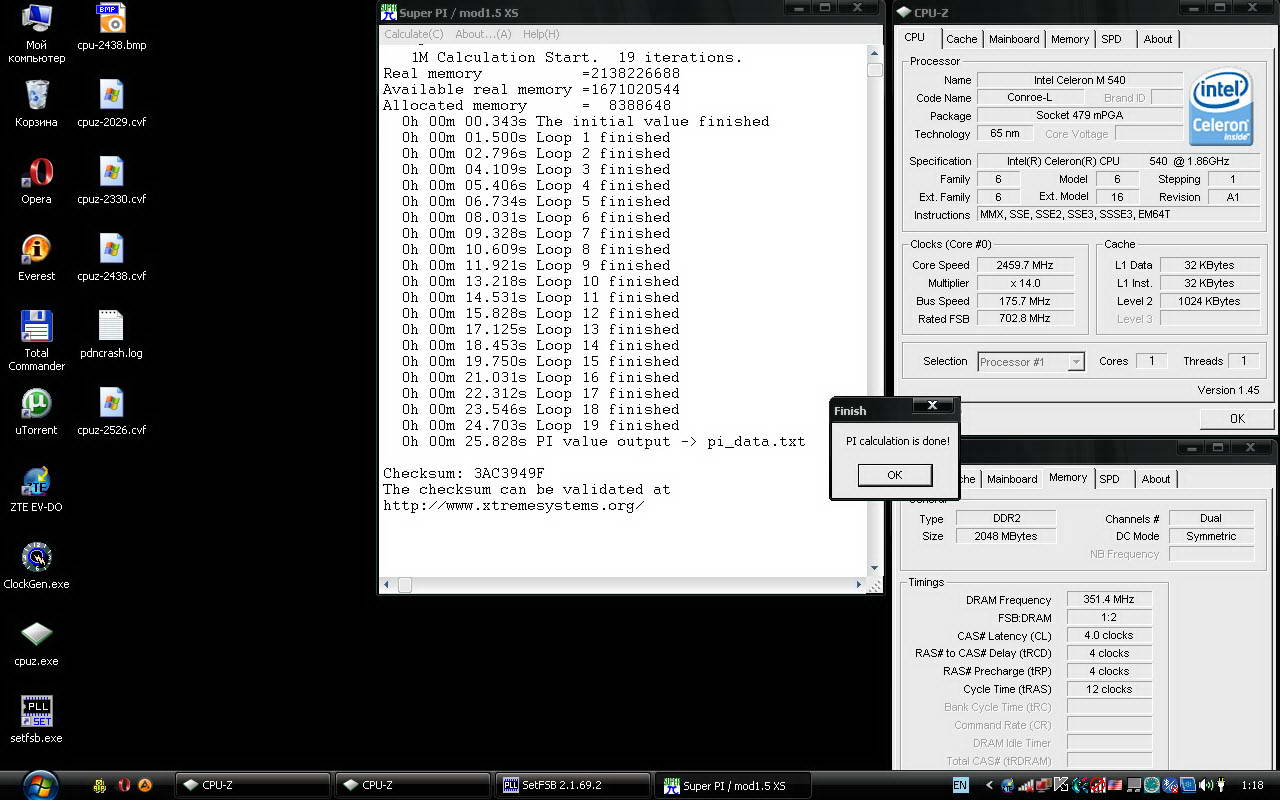The height and width of the screenshot is (800, 1280).
Task: Open cpuz-2330.cvf file
Action: [x=111, y=181]
